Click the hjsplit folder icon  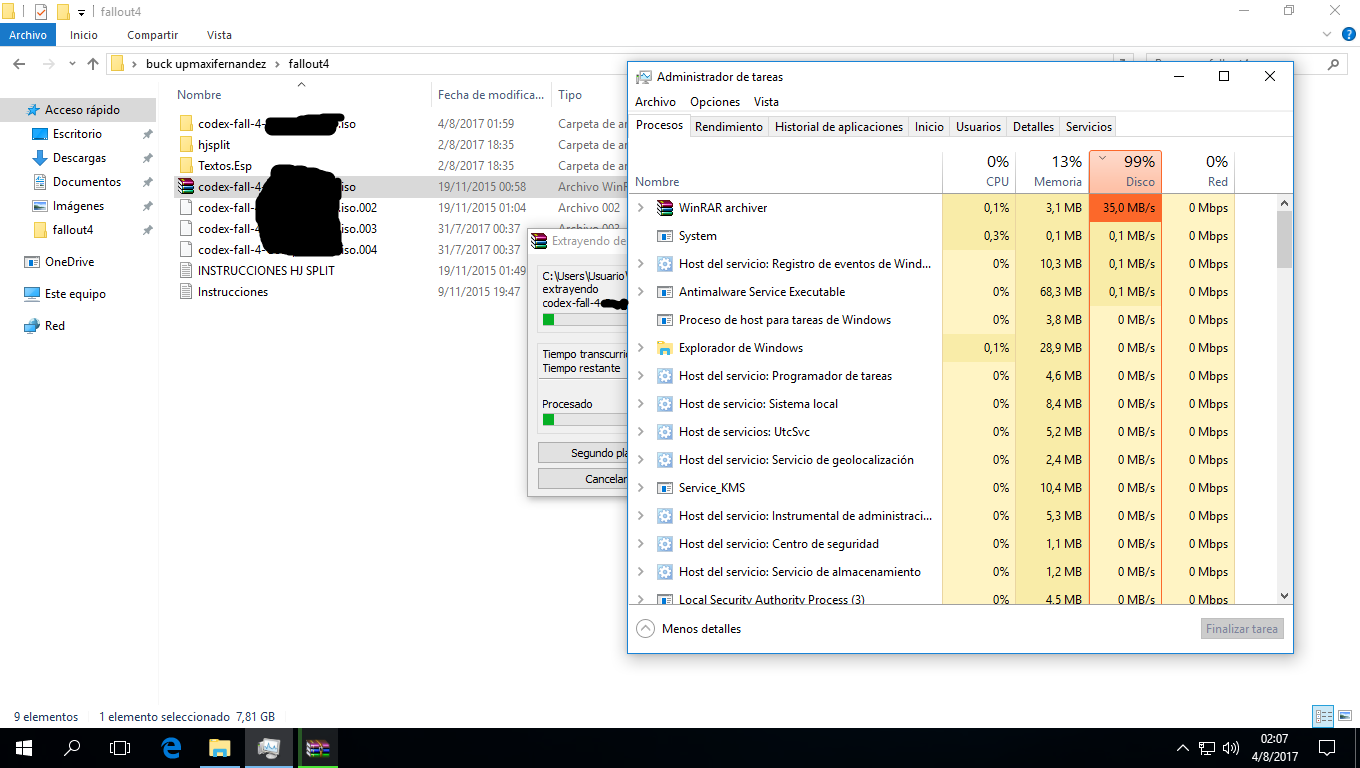click(x=186, y=145)
